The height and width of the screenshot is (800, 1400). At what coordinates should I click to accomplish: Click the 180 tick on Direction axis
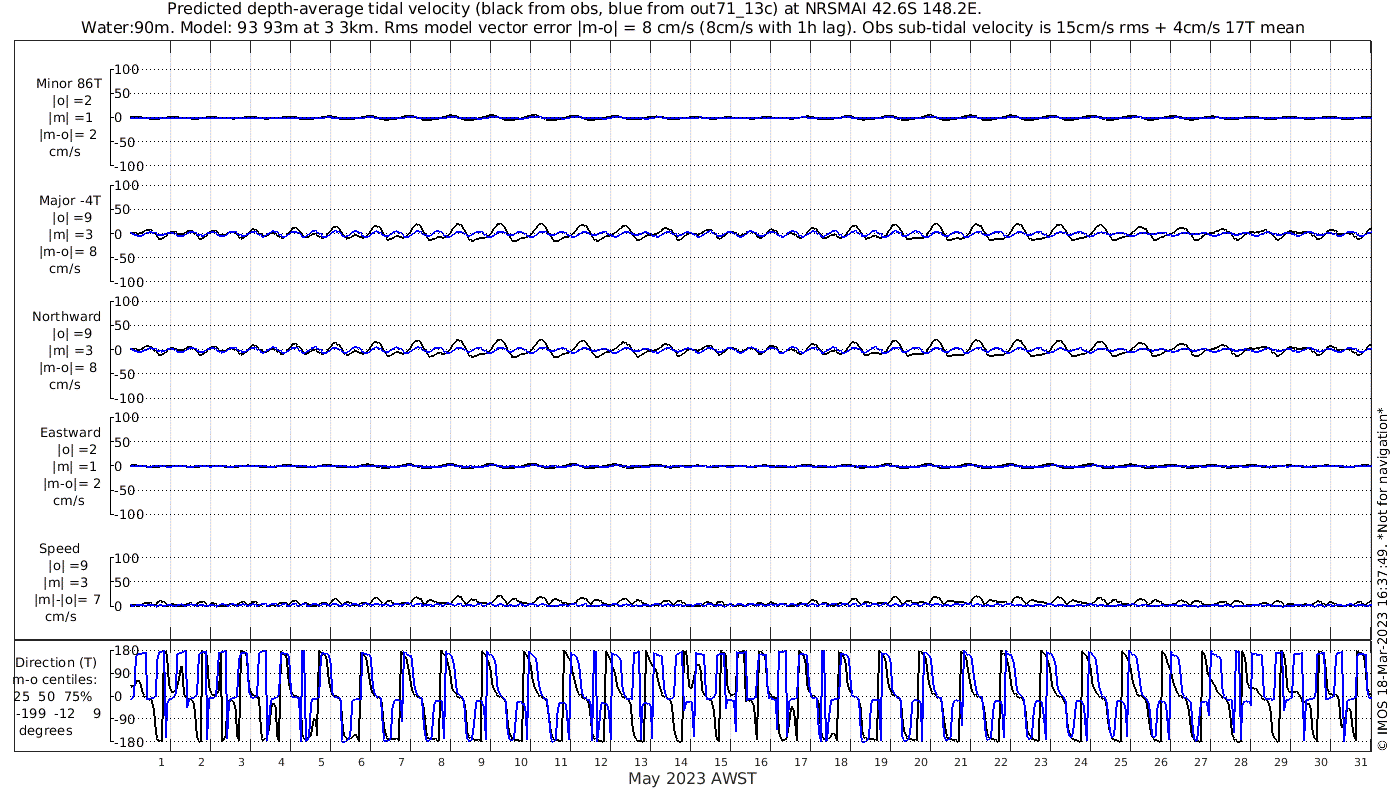click(x=127, y=650)
